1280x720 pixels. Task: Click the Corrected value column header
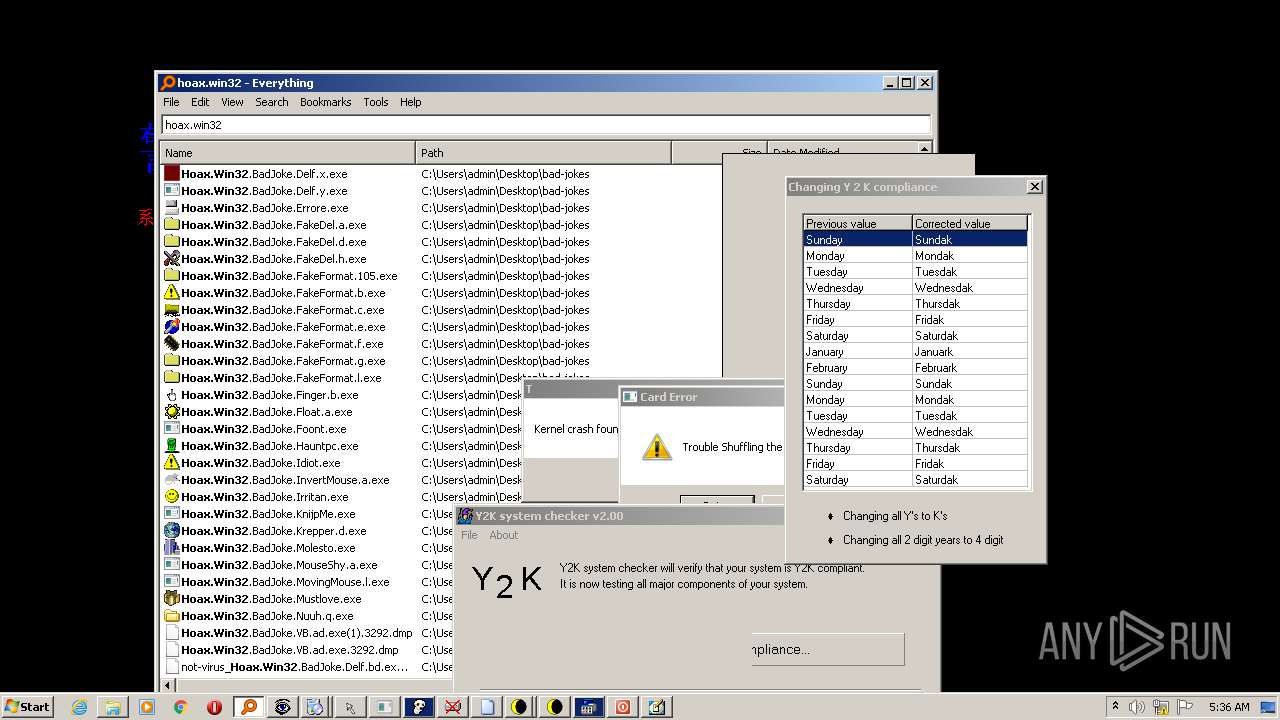969,223
